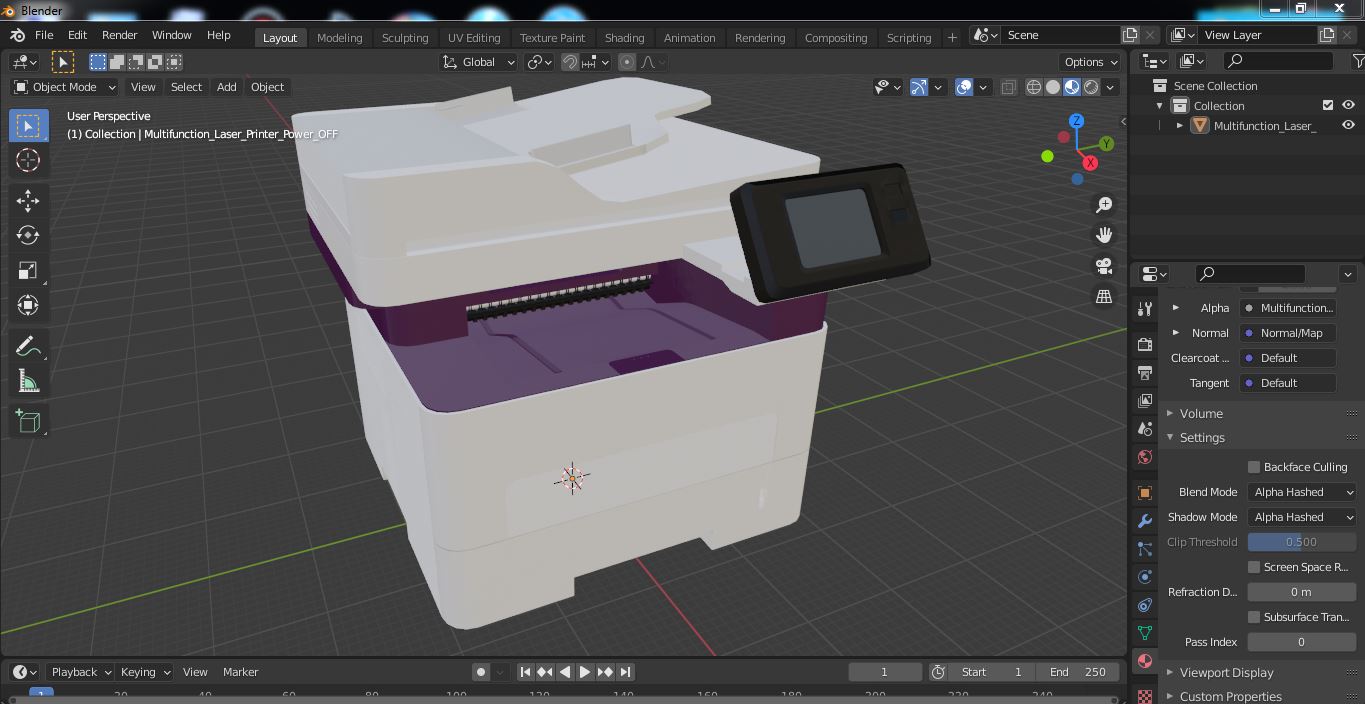Enable Subsurface Translucency checkbox
This screenshot has height=704, width=1365.
(x=1254, y=617)
